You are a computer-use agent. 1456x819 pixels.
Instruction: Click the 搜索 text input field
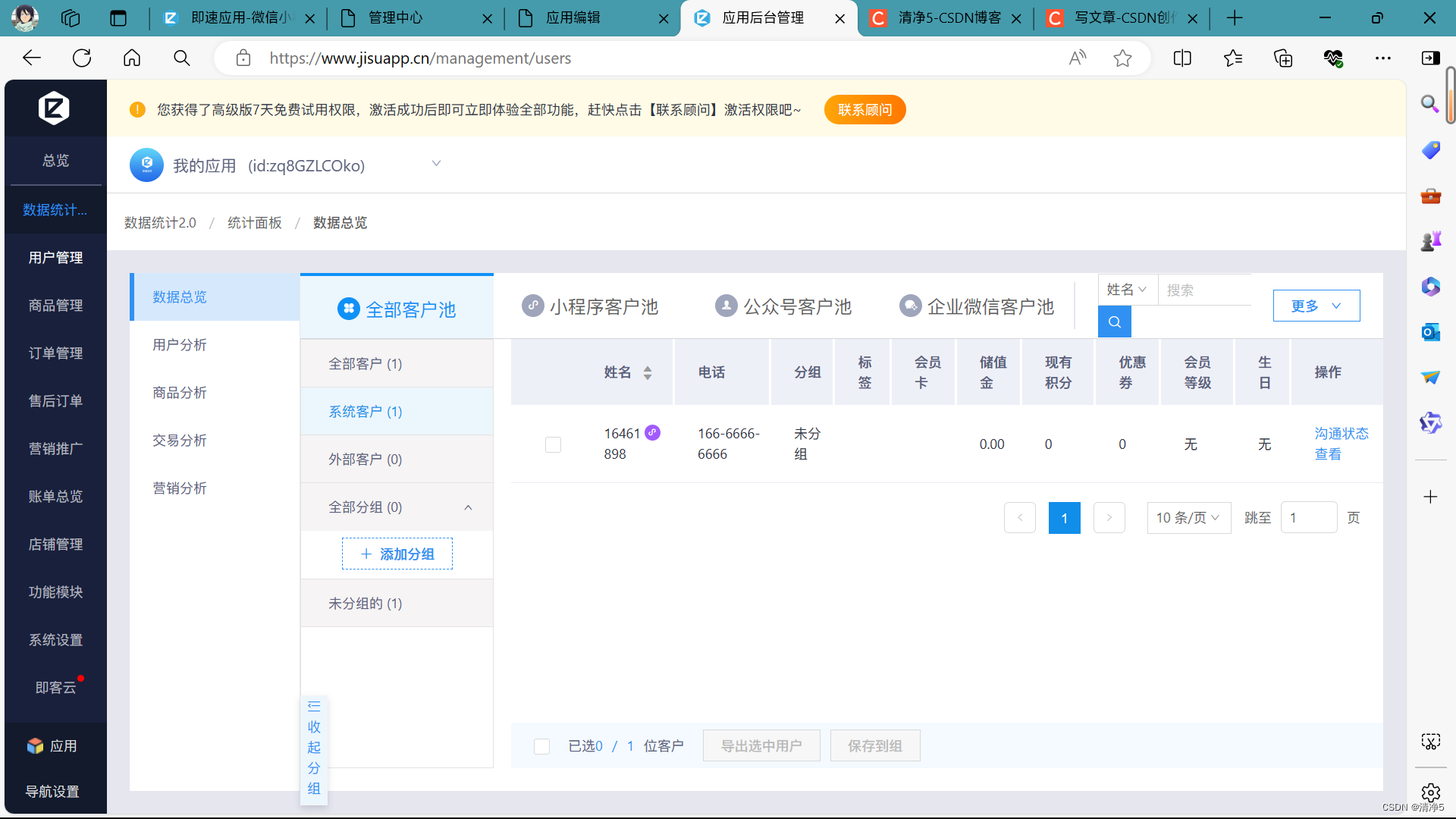(1204, 290)
